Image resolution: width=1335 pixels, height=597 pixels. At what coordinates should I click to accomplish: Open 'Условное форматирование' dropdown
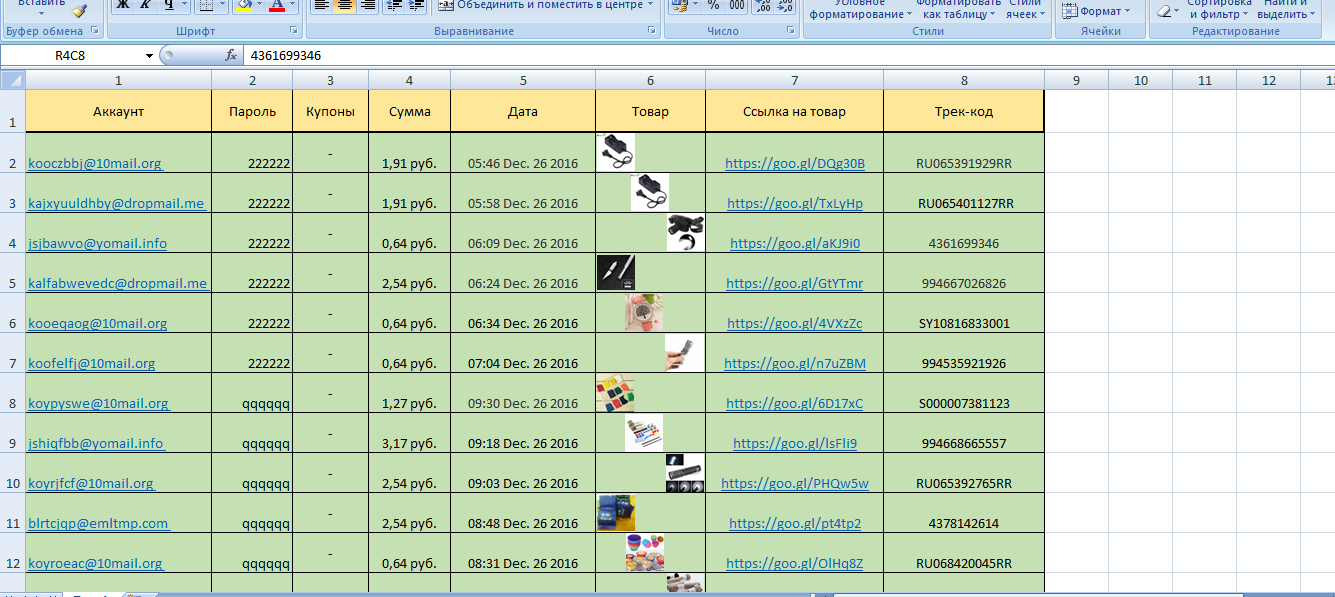(860, 10)
